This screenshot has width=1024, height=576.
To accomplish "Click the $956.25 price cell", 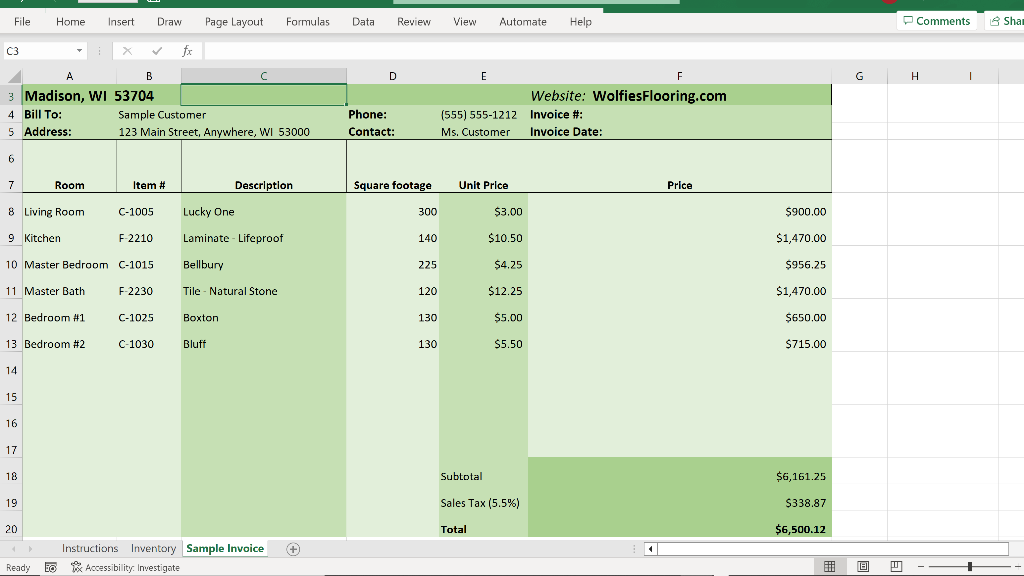I will click(x=805, y=264).
